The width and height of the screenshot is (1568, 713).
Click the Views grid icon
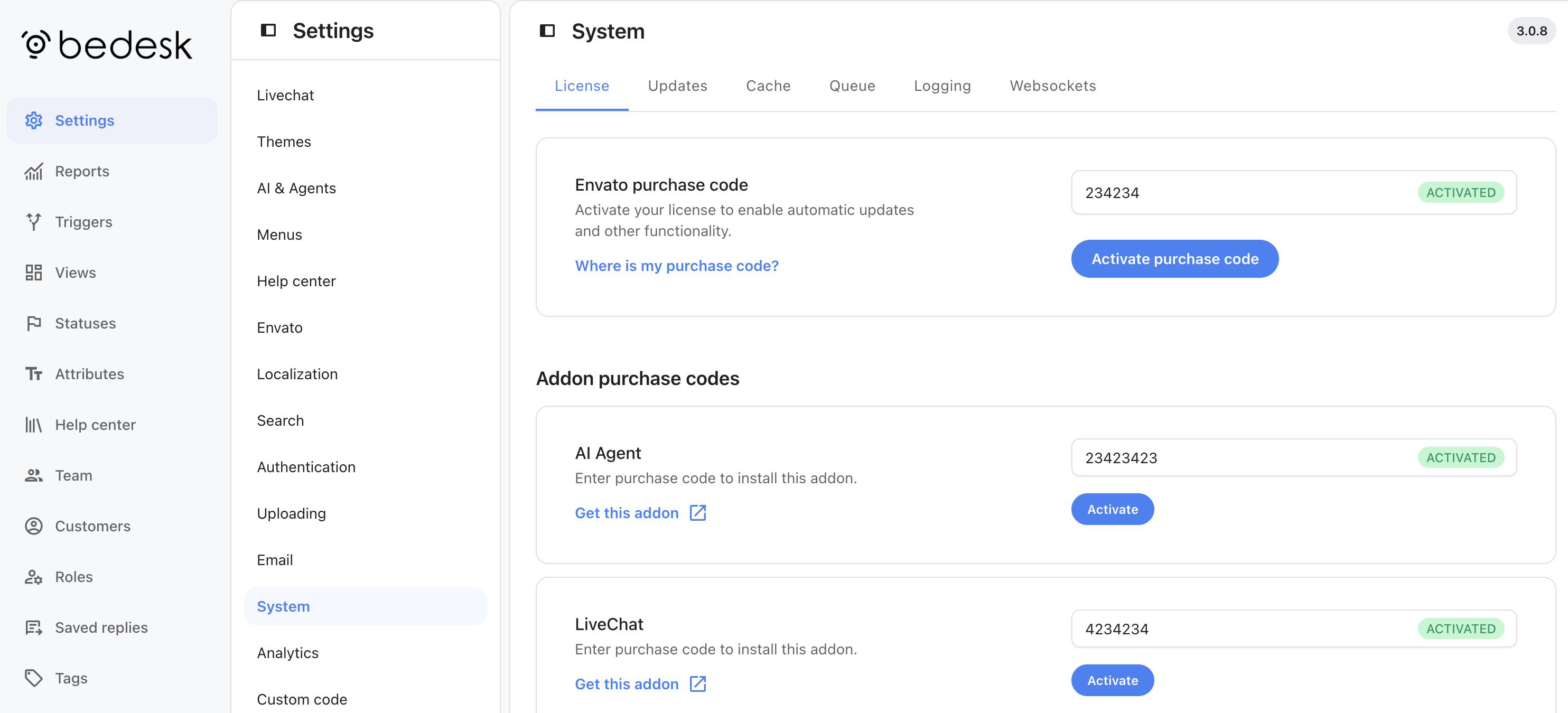pos(33,273)
